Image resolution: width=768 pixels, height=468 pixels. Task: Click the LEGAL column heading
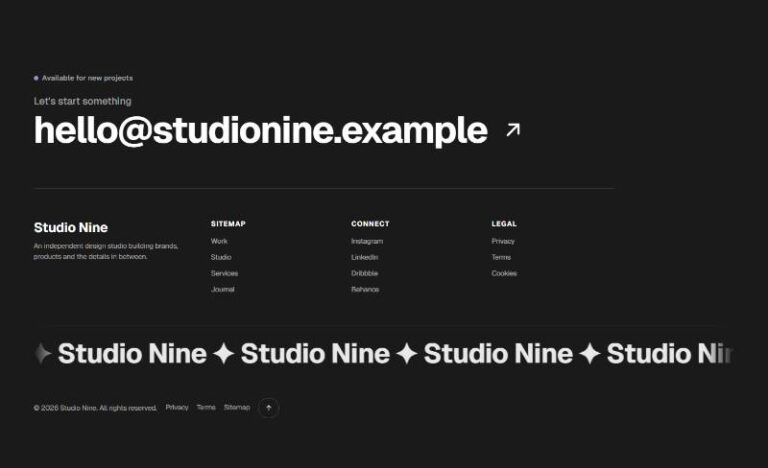click(504, 224)
